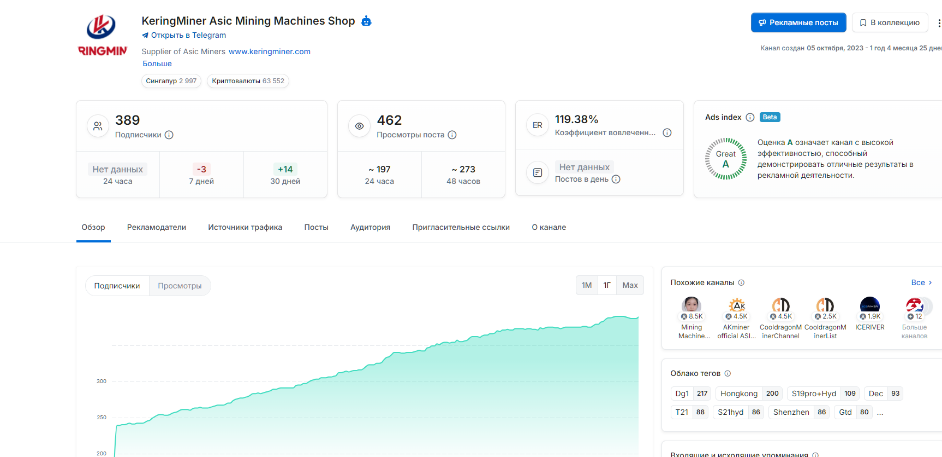This screenshot has height=457, width=942.
Task: Go to the 'Посты' tab
Action: pos(316,228)
